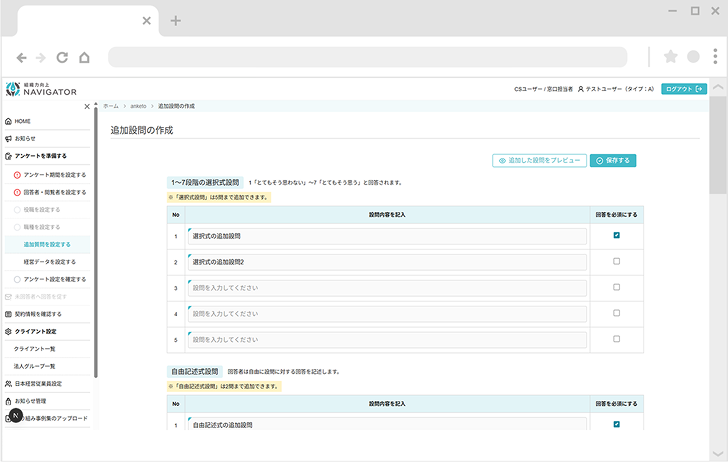Click the ログアウト button
This screenshot has width=728, height=462.
684,89
